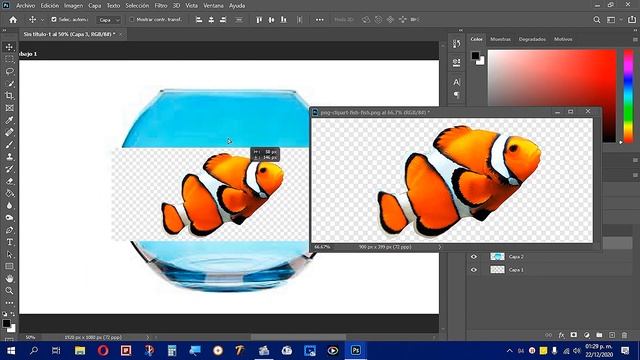Select the Eraser tool
This screenshot has width=640, height=360.
tap(9, 181)
